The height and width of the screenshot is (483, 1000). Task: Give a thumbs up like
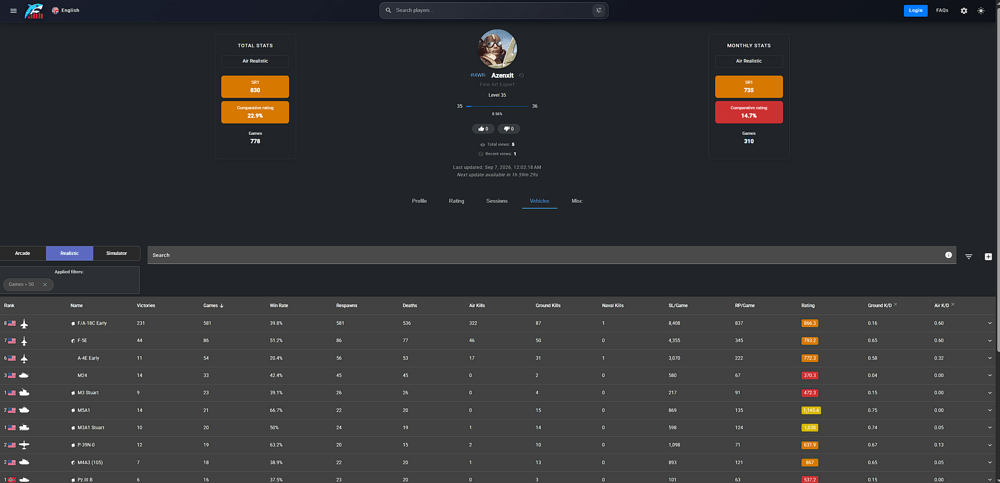[483, 129]
